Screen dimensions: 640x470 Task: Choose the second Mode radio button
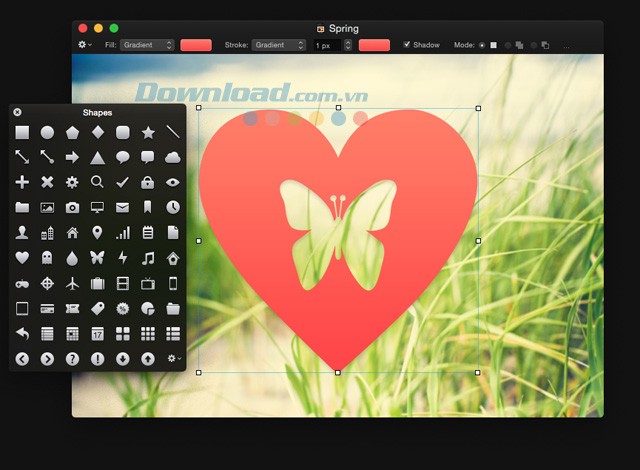click(x=507, y=45)
